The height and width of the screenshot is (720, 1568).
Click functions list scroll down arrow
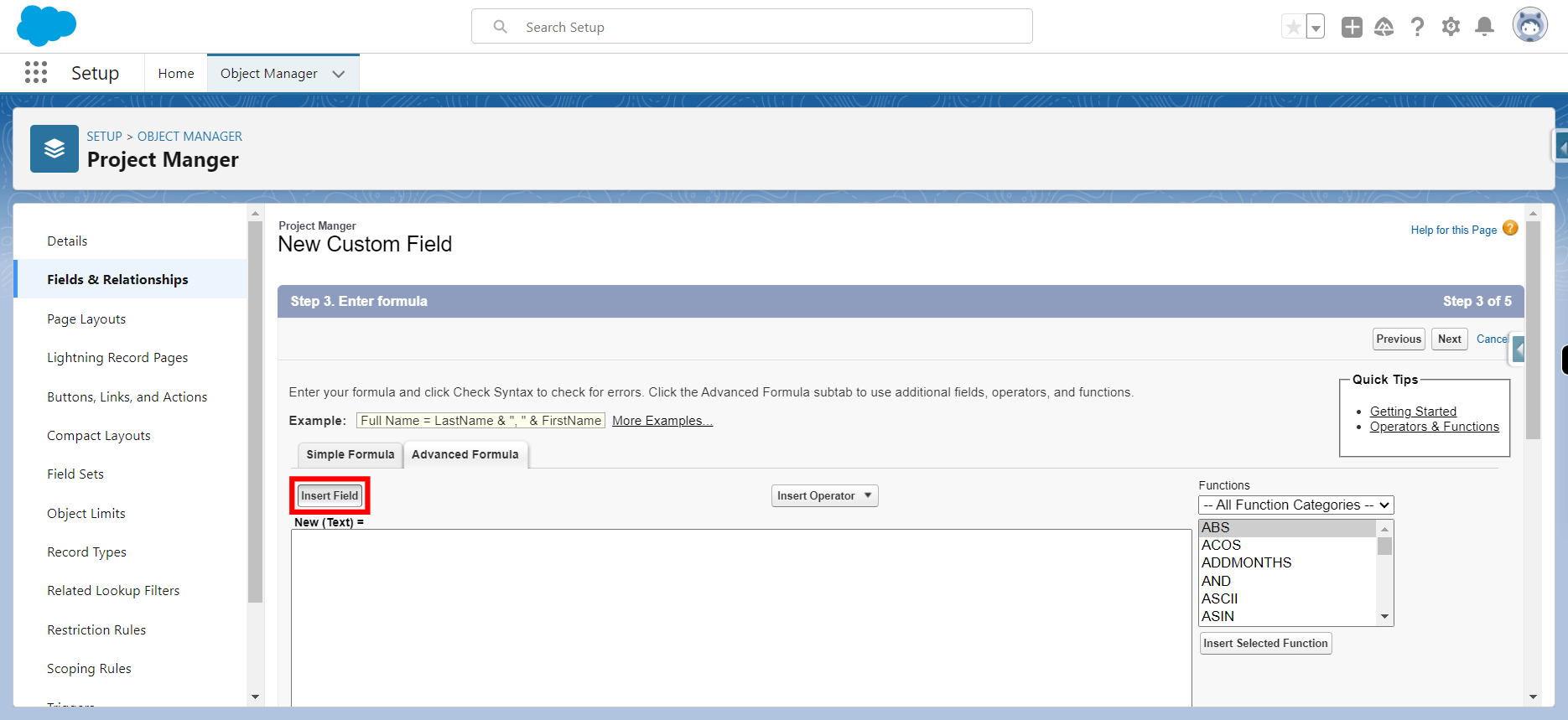click(x=1385, y=617)
